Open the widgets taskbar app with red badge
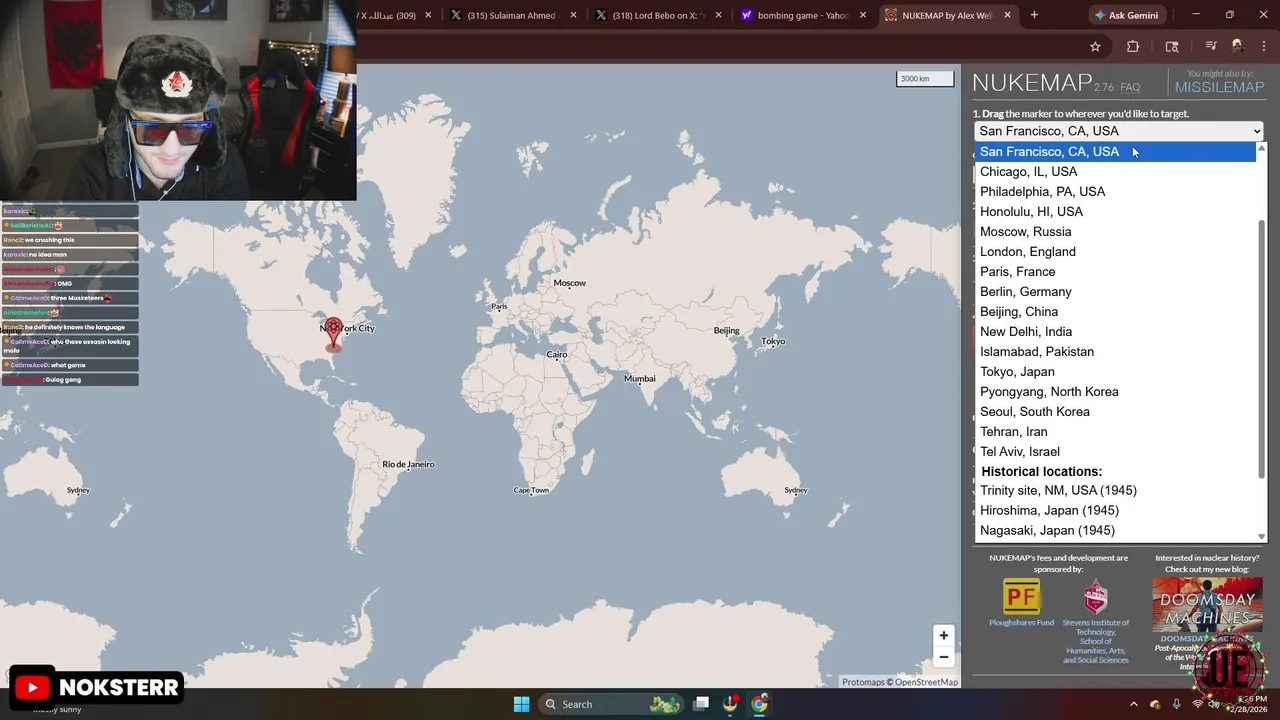This screenshot has height=720, width=1280. [730, 704]
